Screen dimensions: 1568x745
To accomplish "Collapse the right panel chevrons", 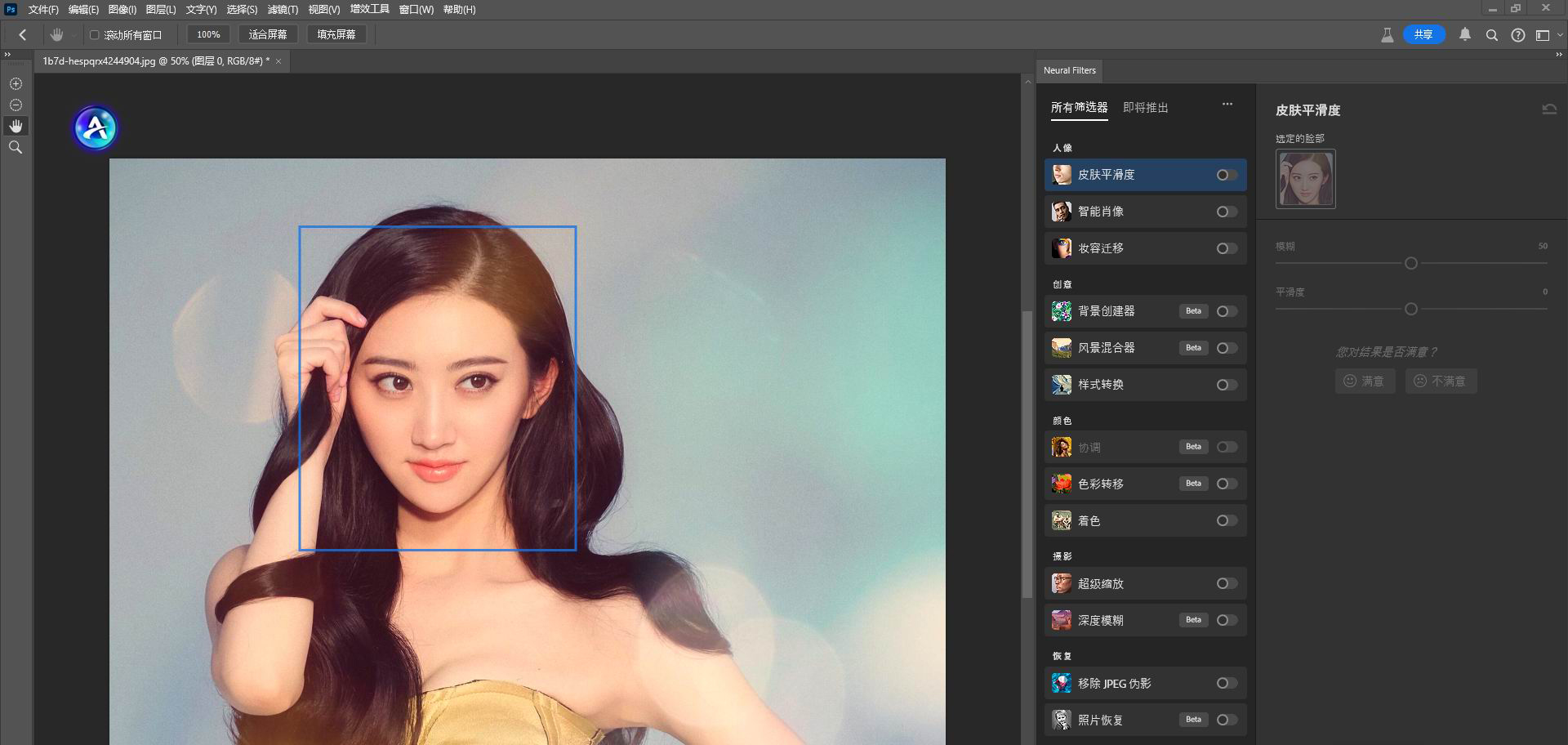I will (x=1558, y=55).
